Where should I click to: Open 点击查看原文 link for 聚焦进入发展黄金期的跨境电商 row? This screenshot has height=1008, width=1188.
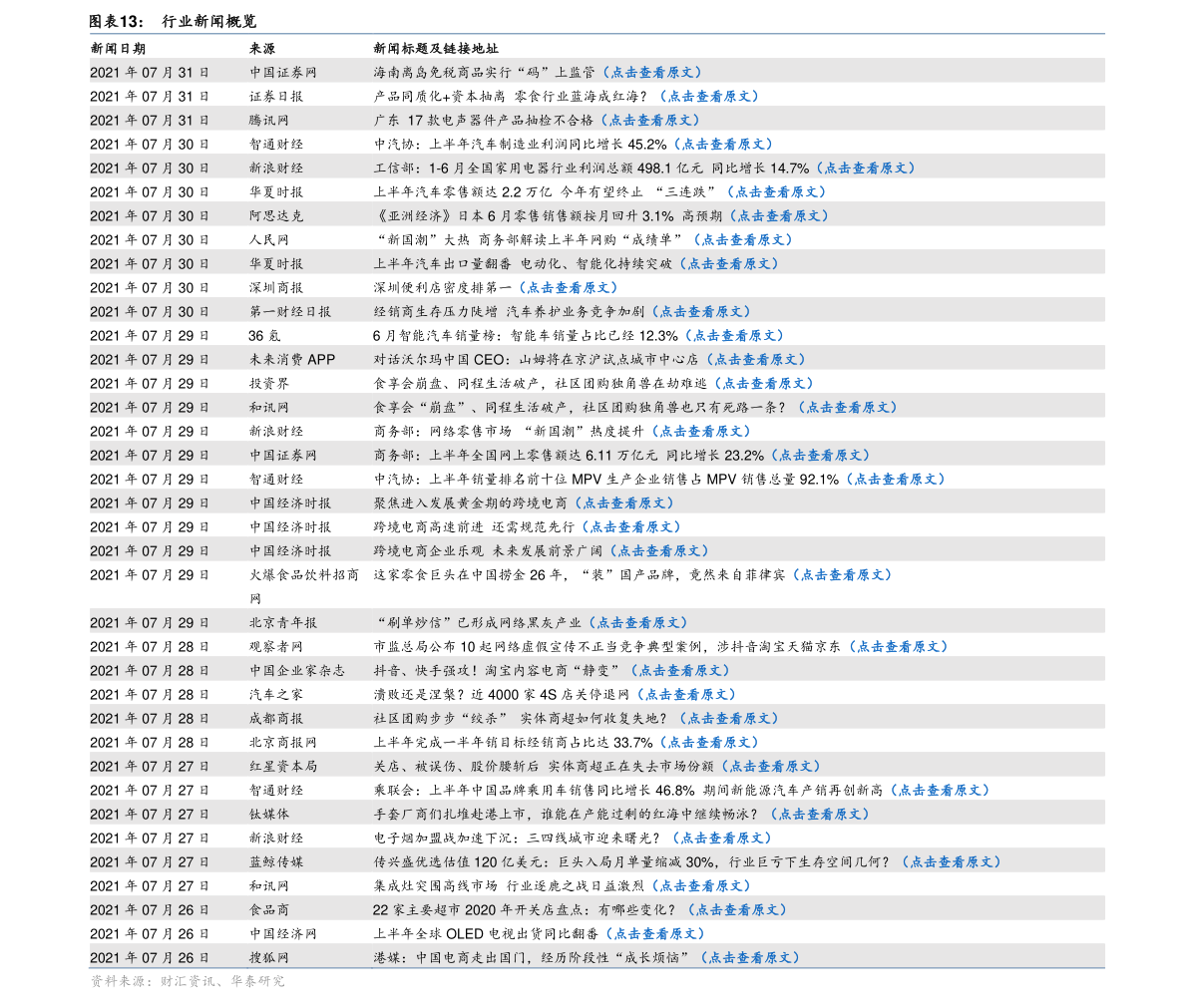pyautogui.click(x=624, y=503)
